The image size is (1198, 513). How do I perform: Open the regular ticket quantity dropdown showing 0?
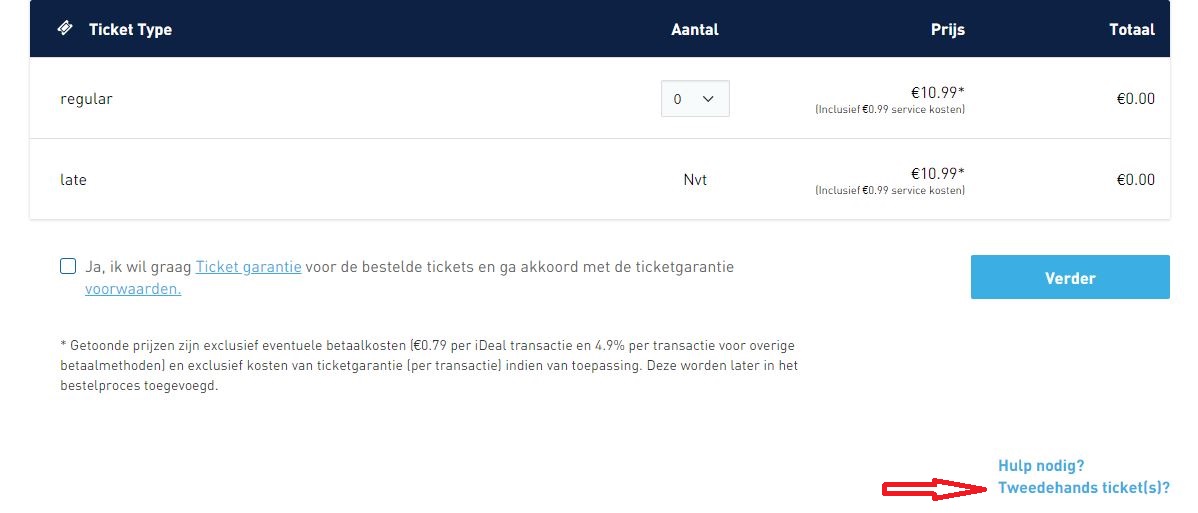695,99
